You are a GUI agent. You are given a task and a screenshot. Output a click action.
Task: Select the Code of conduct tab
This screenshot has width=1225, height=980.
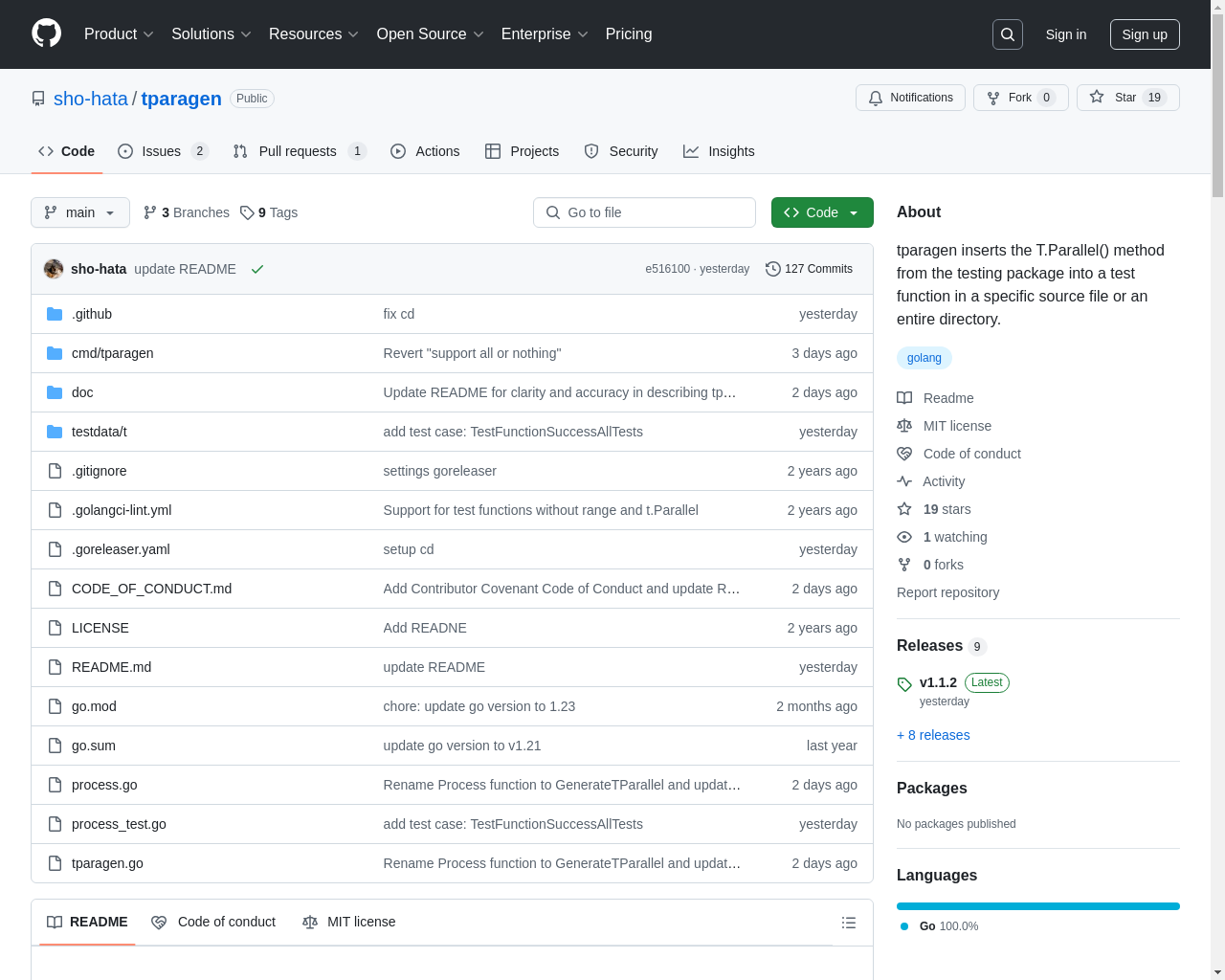(213, 923)
